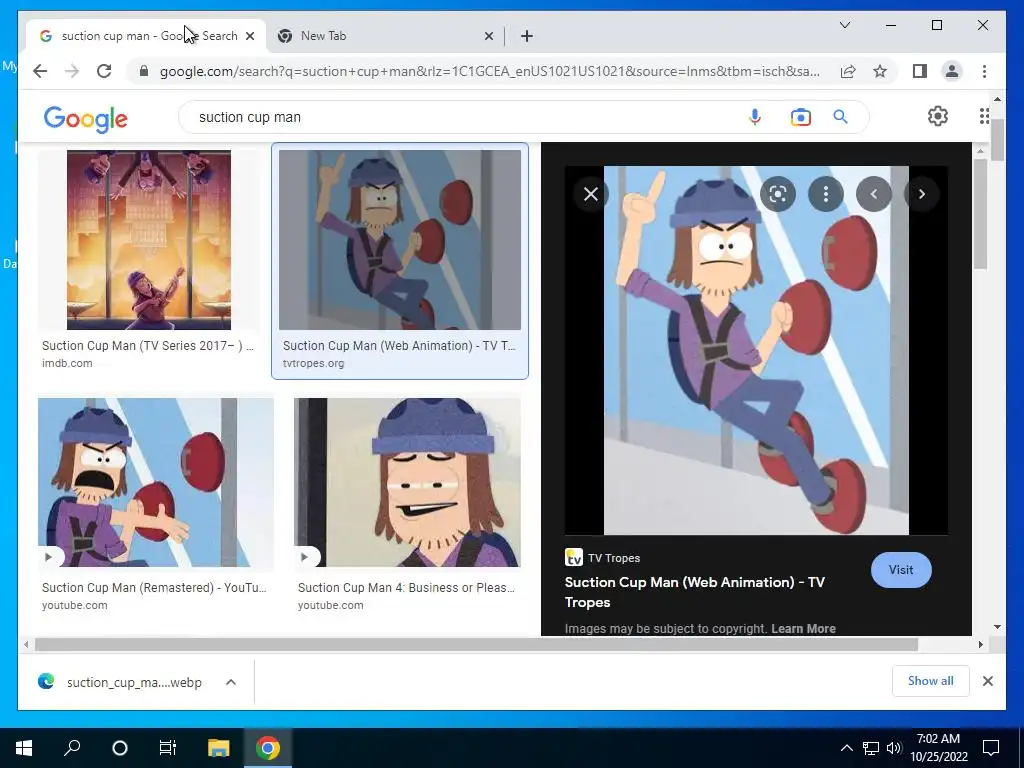The width and height of the screenshot is (1024, 768).
Task: View site information lock icon
Action: 144,71
